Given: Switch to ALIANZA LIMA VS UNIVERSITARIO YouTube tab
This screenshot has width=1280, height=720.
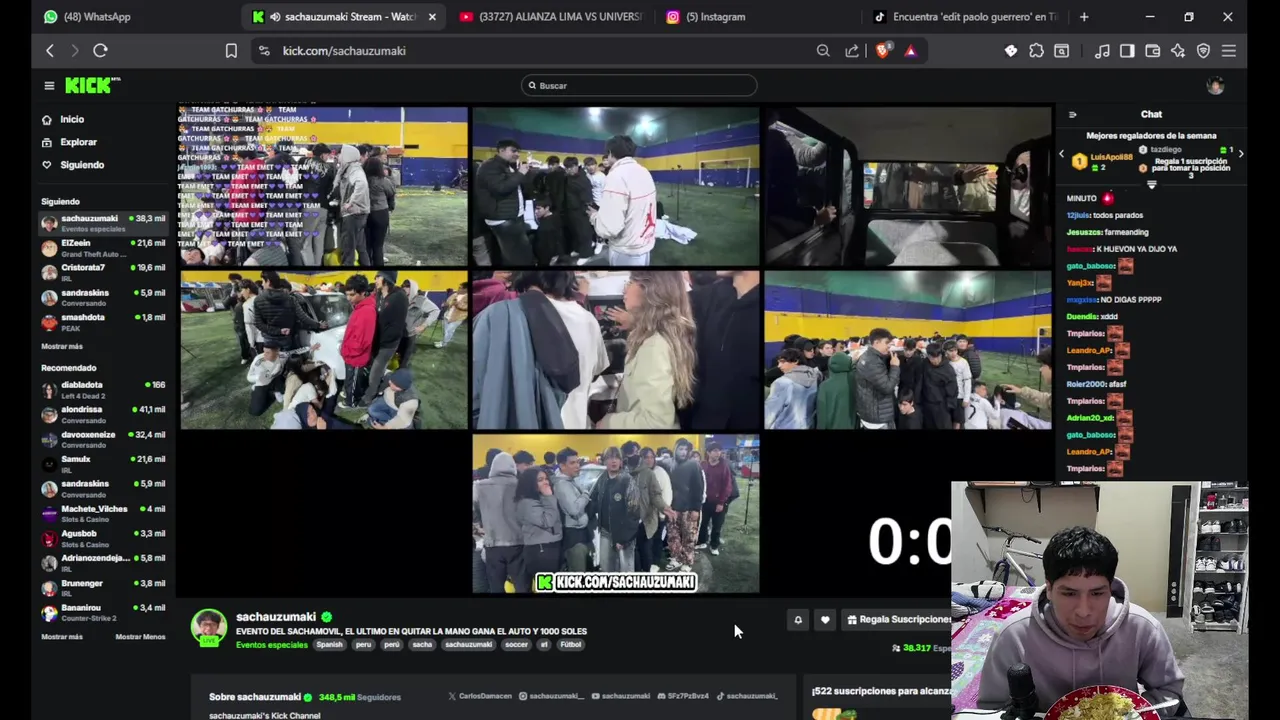Looking at the screenshot, I should 551,16.
